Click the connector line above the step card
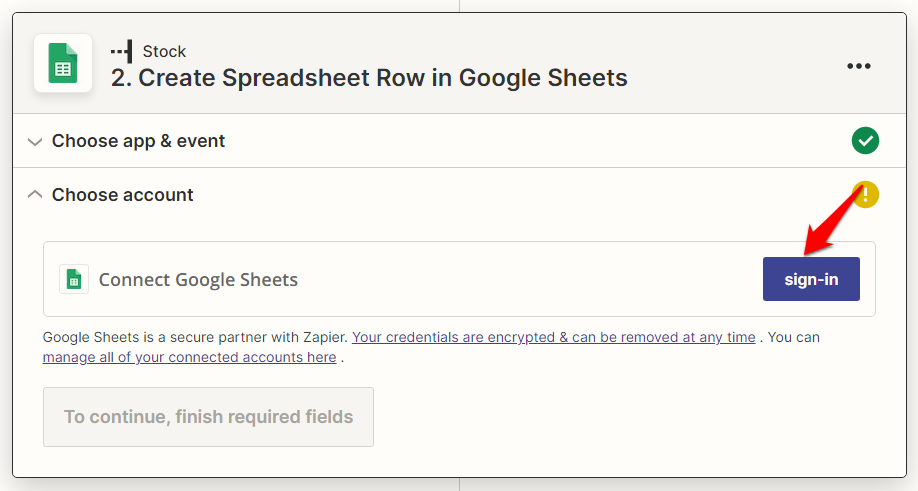This screenshot has width=918, height=491. tap(460, 6)
